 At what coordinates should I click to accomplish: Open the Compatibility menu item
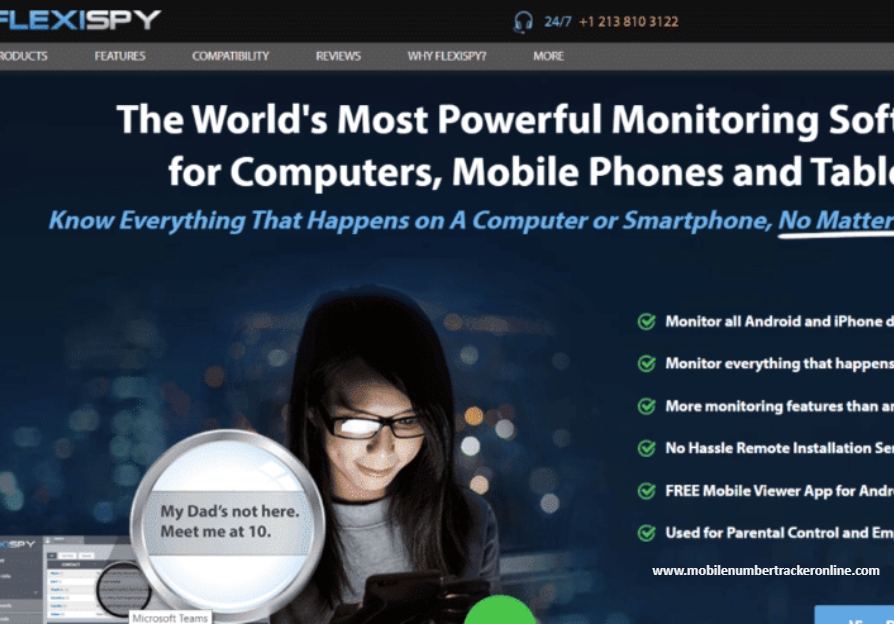(x=230, y=56)
